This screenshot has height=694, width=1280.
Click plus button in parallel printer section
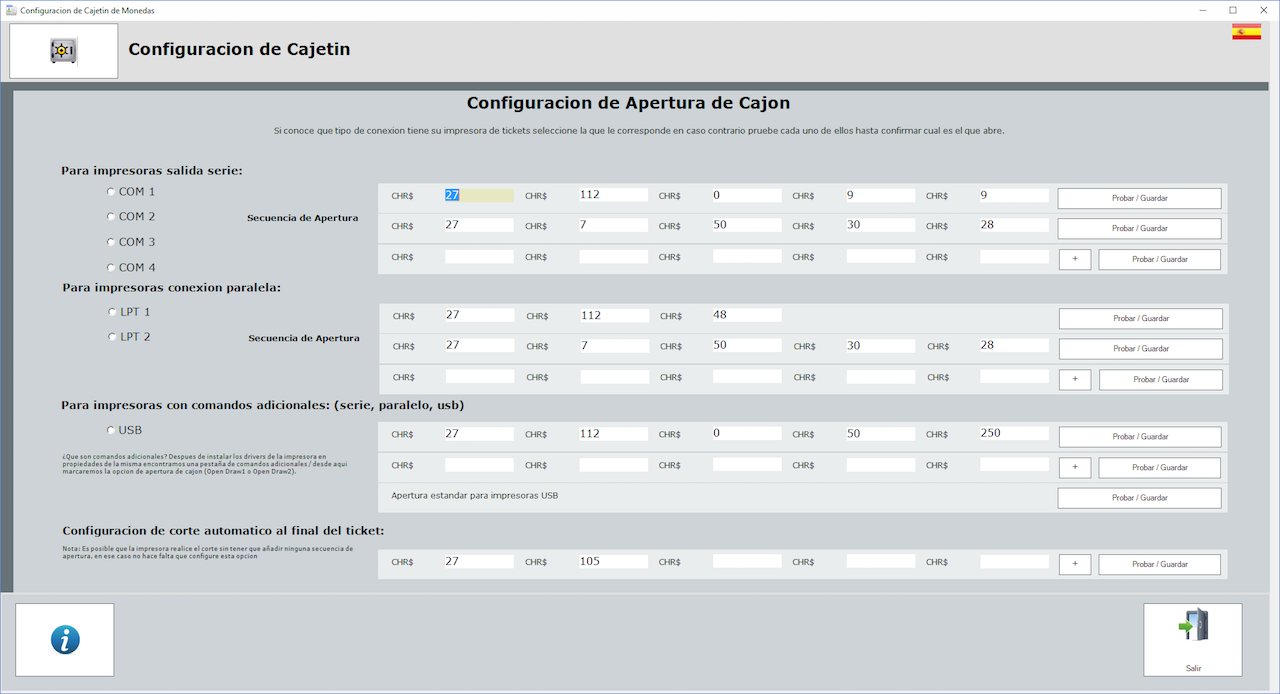[x=1075, y=379]
